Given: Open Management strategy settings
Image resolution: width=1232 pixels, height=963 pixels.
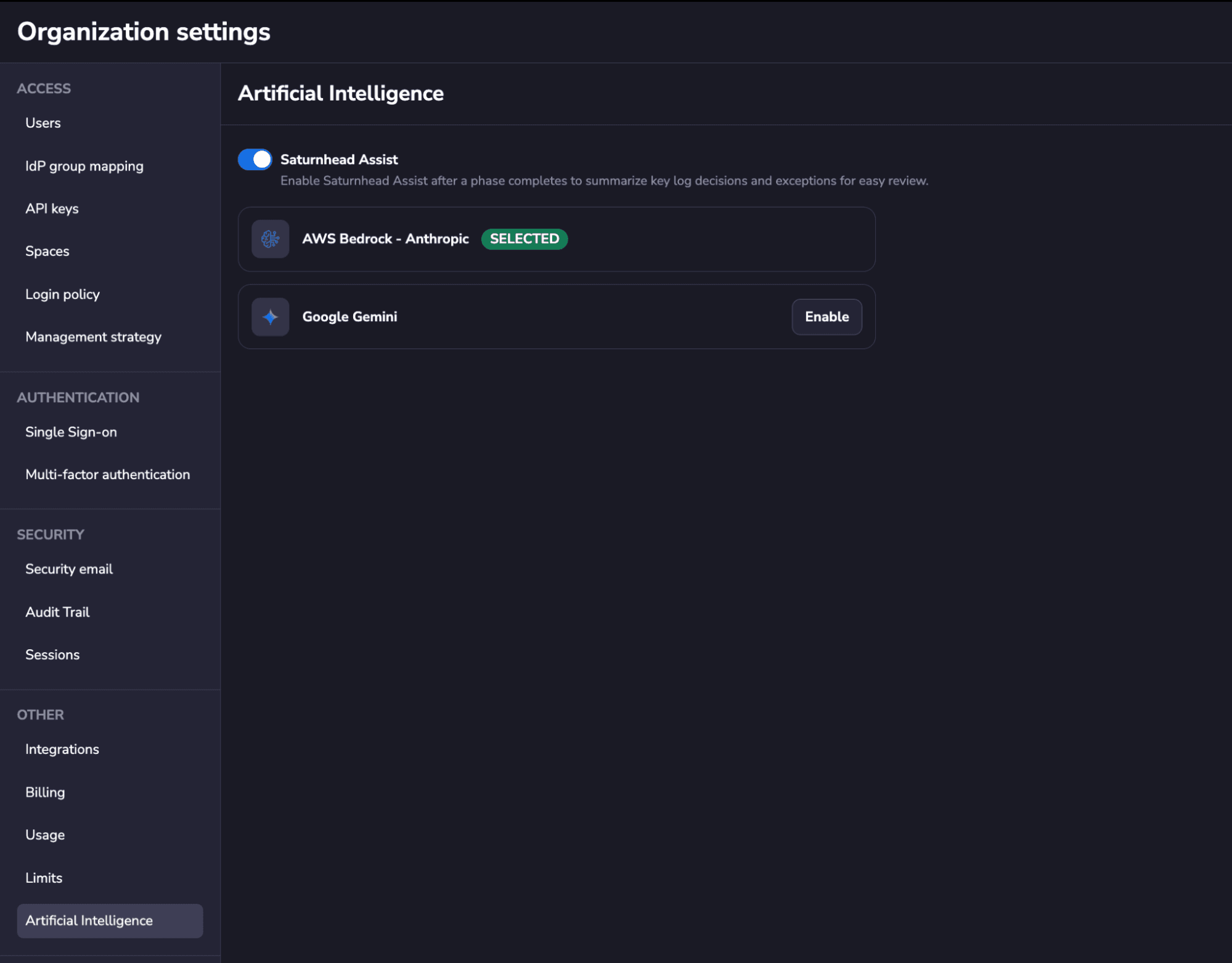Looking at the screenshot, I should pyautogui.click(x=93, y=337).
